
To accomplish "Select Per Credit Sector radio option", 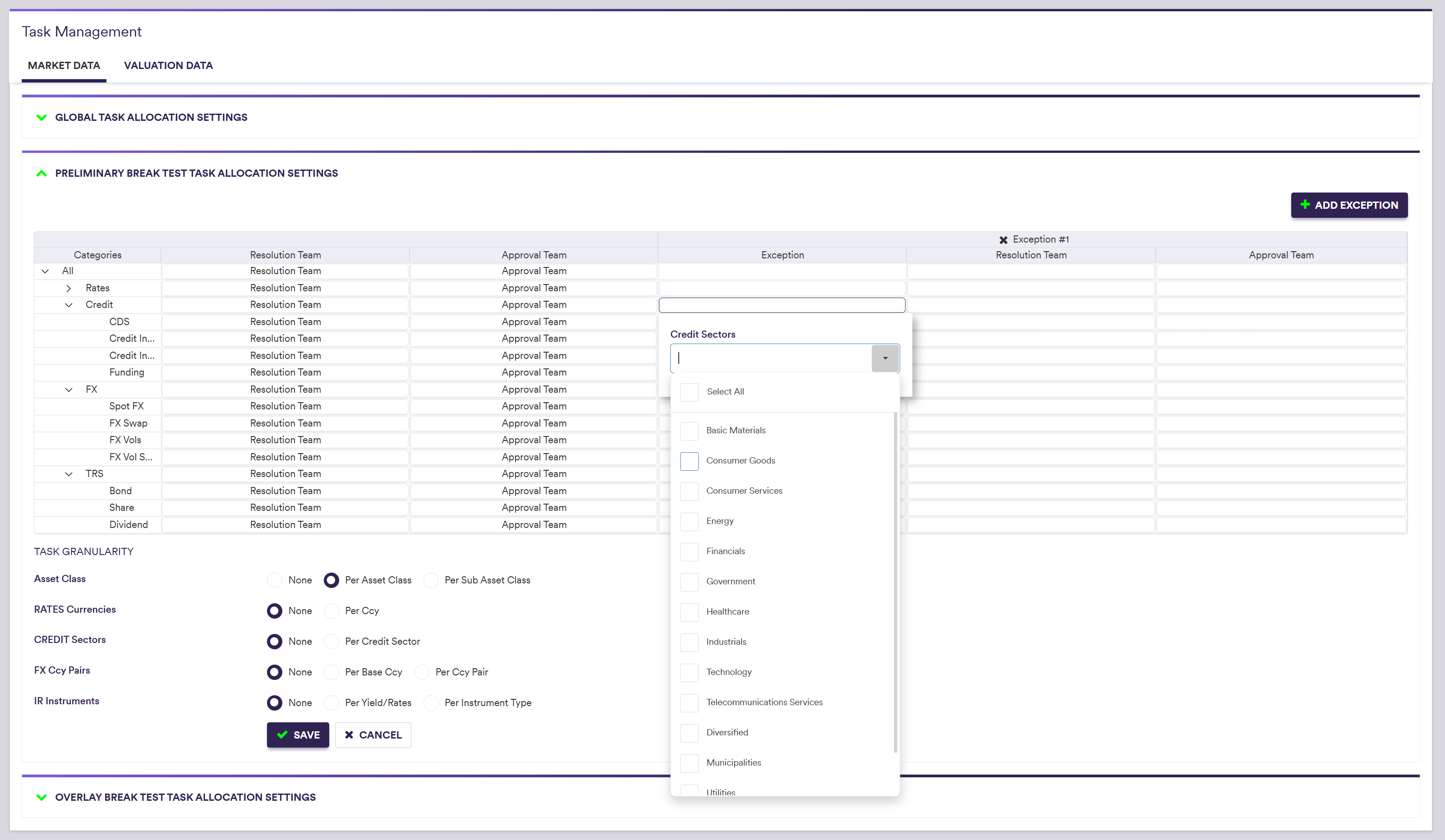I will [x=331, y=641].
